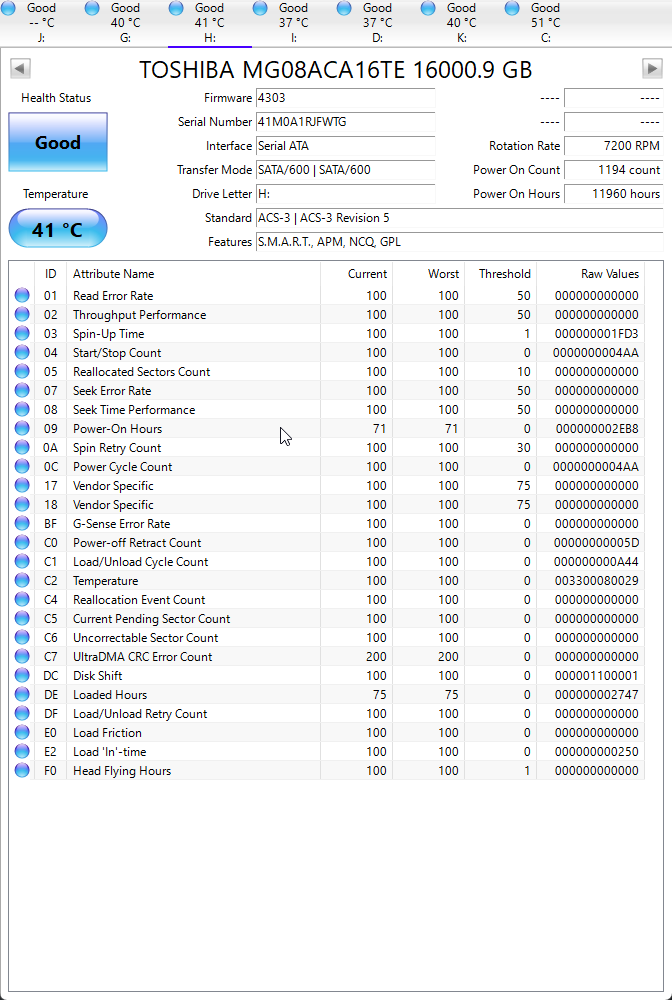Viewport: 672px width, 1000px height.
Task: Click the Serial Number field
Action: point(346,122)
